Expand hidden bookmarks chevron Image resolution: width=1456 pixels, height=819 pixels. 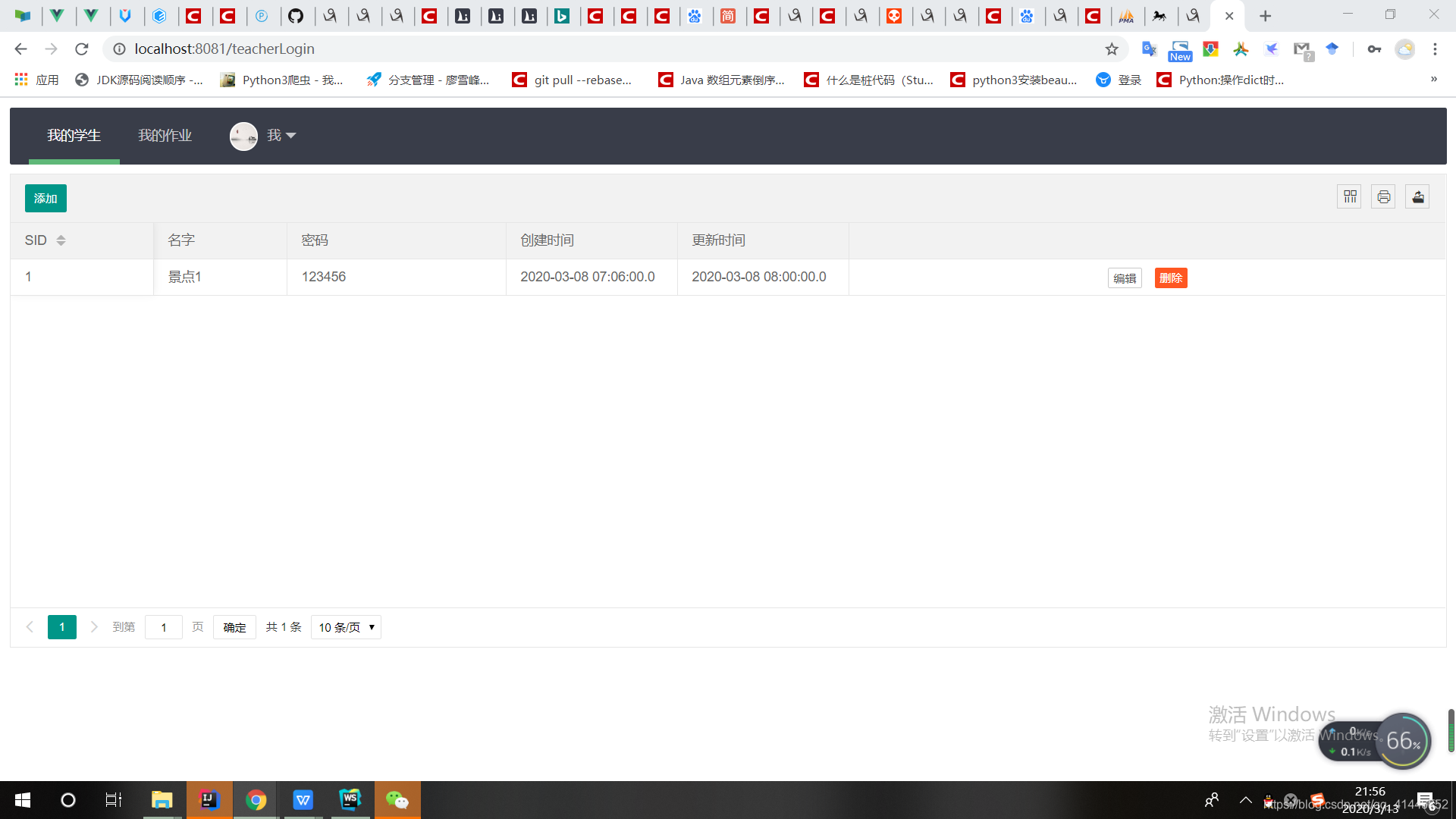[x=1433, y=80]
